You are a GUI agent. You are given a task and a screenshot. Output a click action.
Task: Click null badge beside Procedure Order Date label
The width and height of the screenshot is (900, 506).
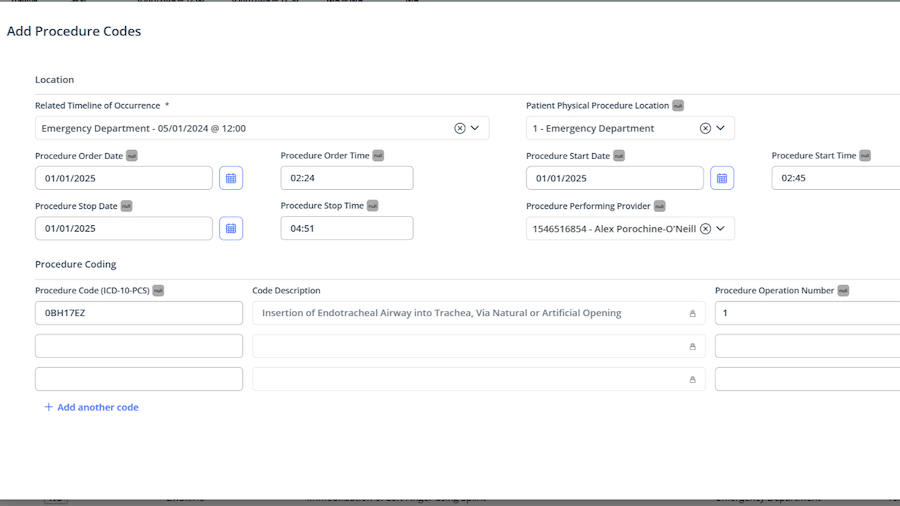coord(132,156)
